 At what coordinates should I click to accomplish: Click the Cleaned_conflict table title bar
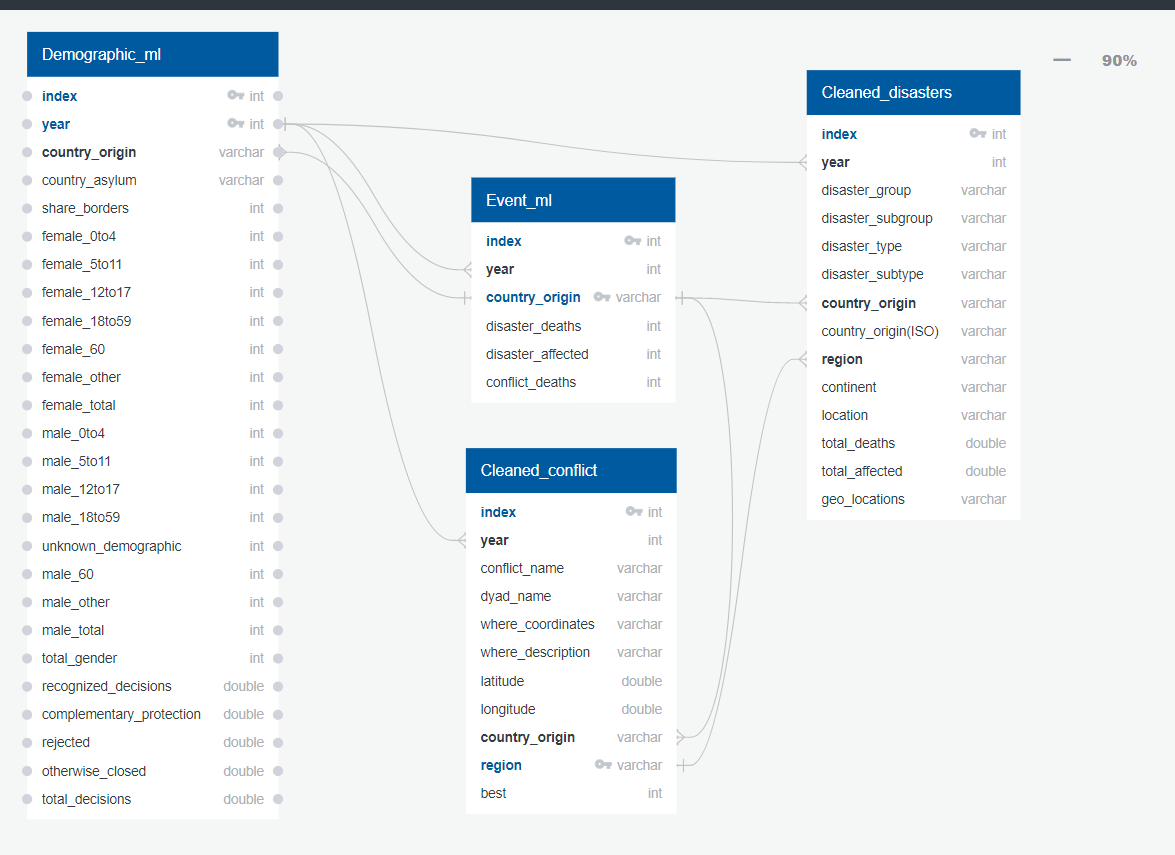(x=571, y=470)
